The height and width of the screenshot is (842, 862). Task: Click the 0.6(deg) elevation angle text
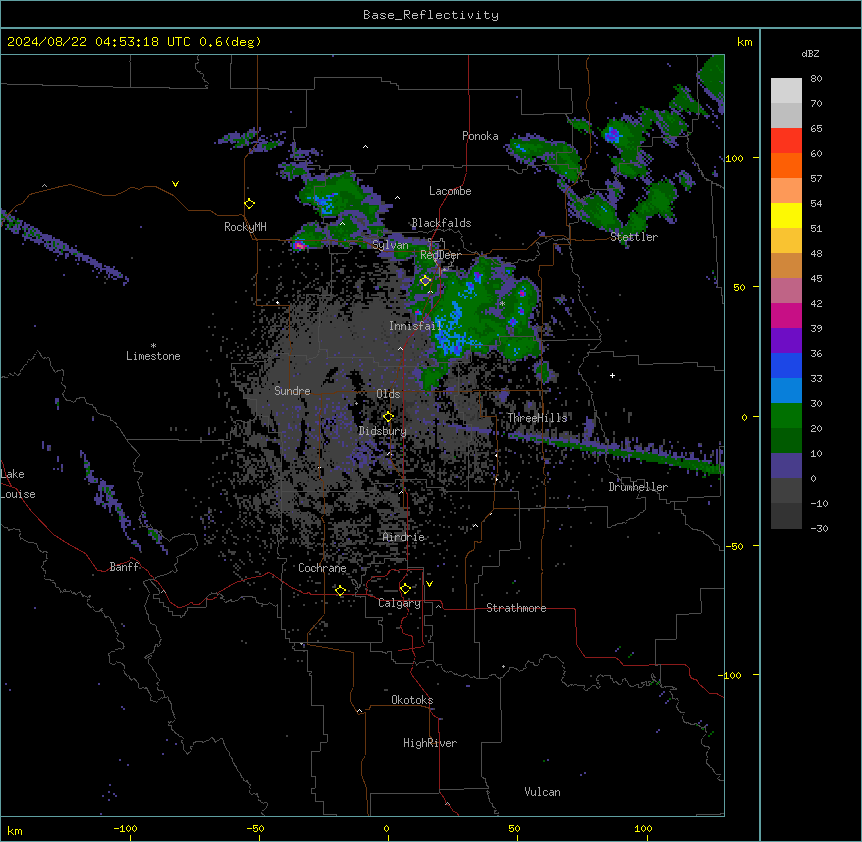pyautogui.click(x=230, y=42)
